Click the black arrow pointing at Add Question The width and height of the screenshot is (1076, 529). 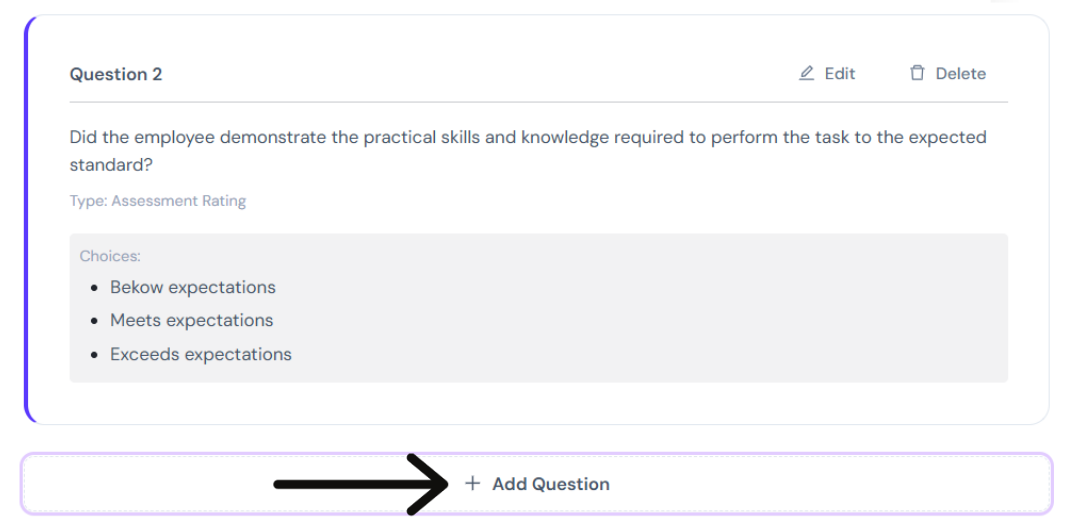(x=361, y=484)
